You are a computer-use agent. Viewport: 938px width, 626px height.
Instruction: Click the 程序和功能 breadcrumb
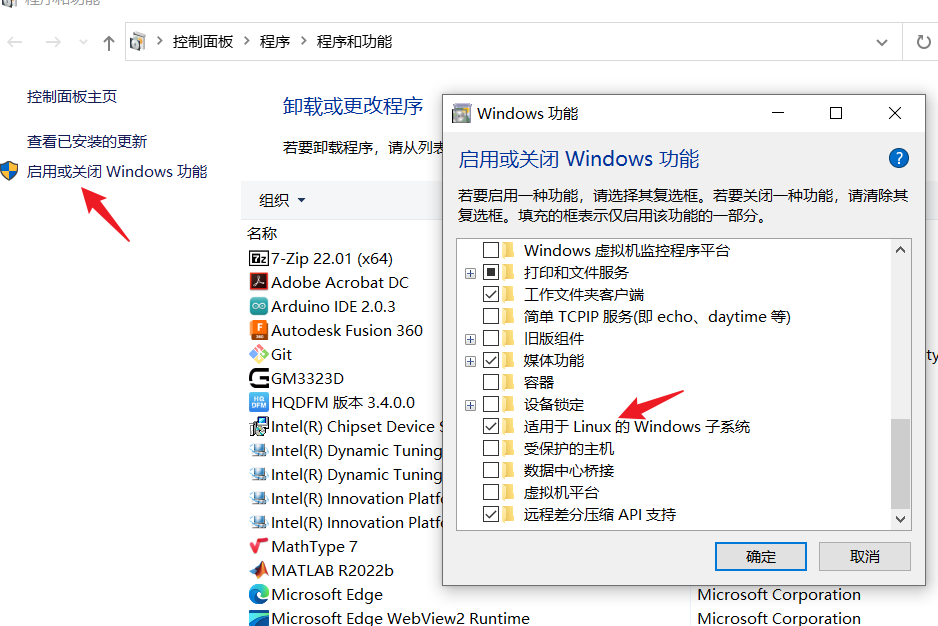(x=354, y=41)
